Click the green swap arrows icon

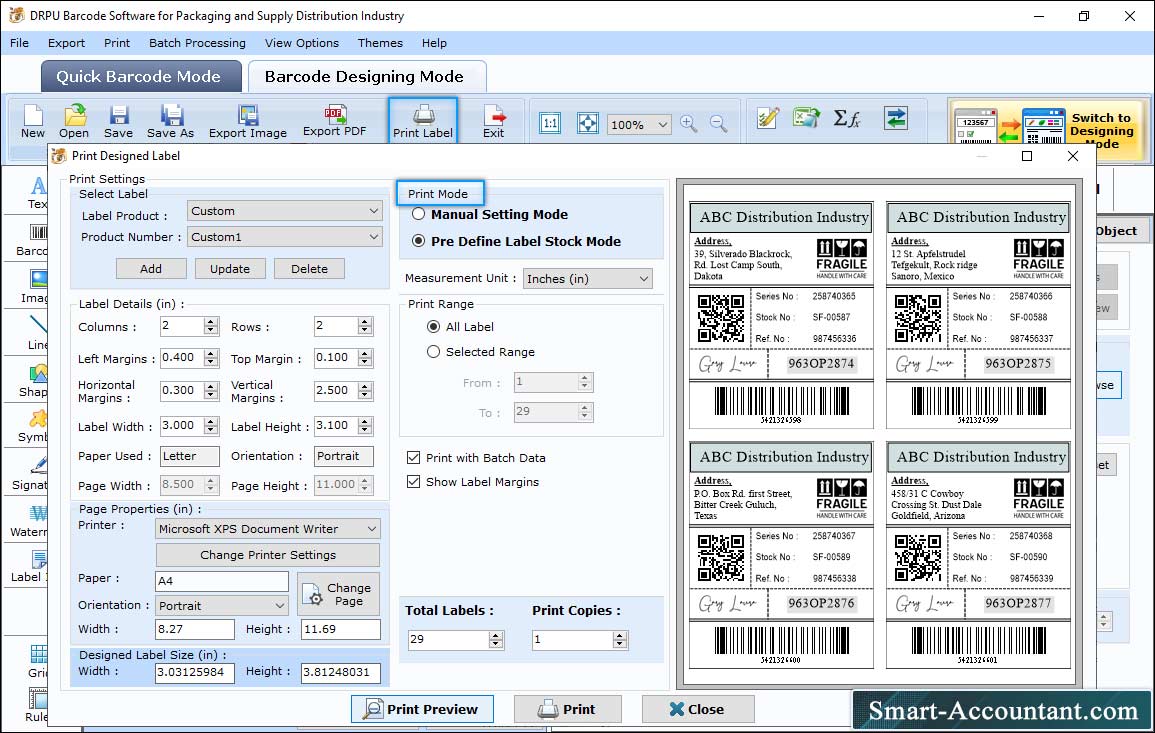tap(896, 118)
